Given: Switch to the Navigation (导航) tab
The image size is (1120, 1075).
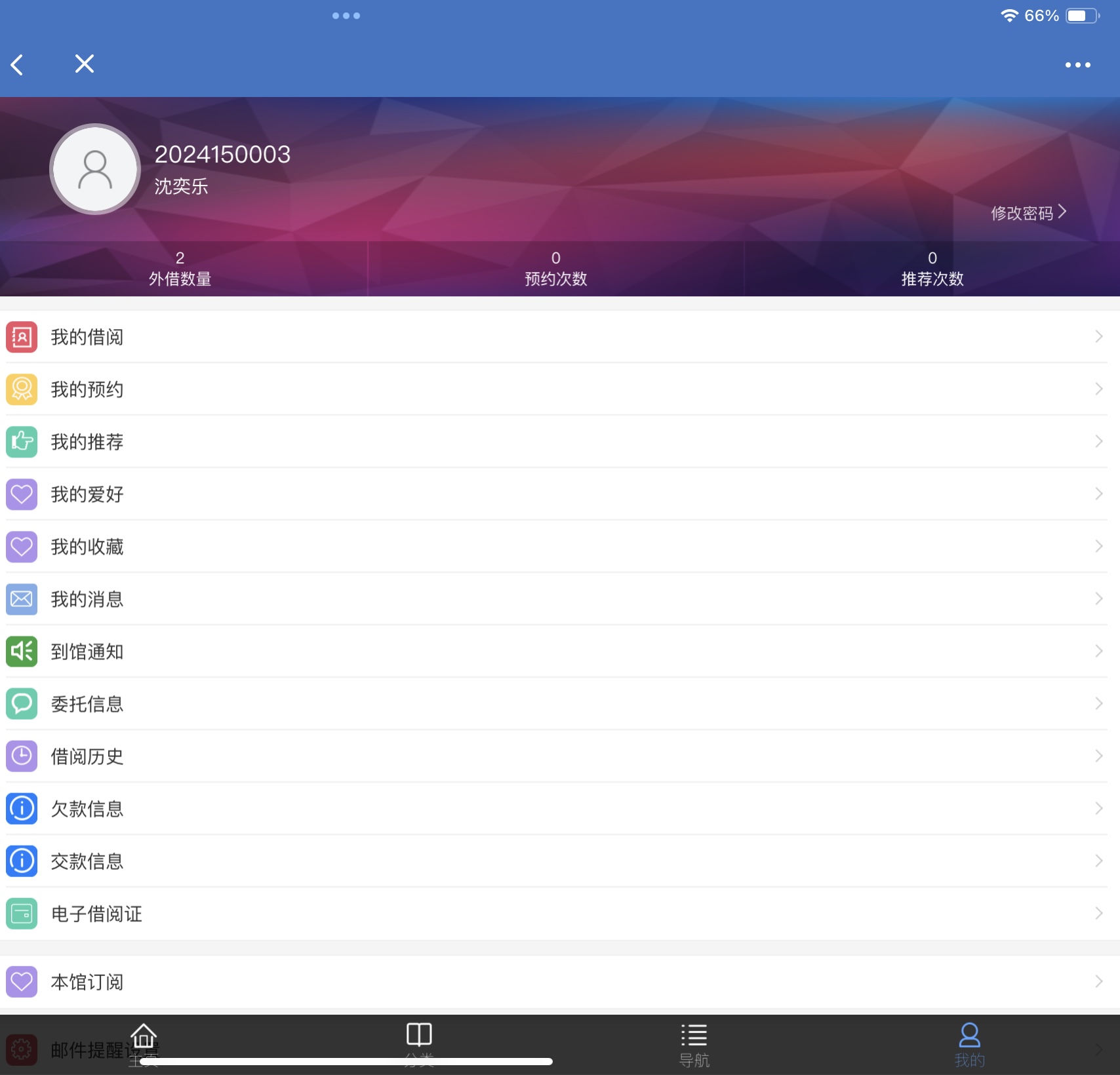Looking at the screenshot, I should [694, 1044].
